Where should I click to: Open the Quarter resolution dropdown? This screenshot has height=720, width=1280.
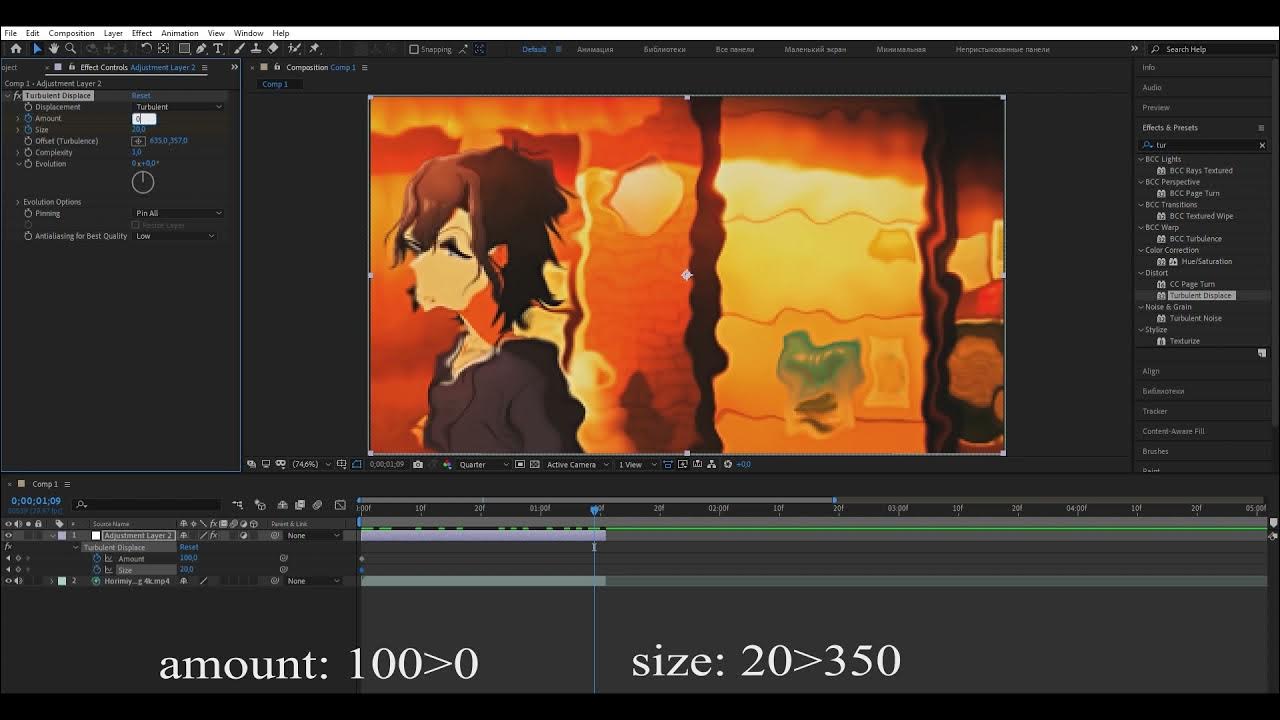483,464
